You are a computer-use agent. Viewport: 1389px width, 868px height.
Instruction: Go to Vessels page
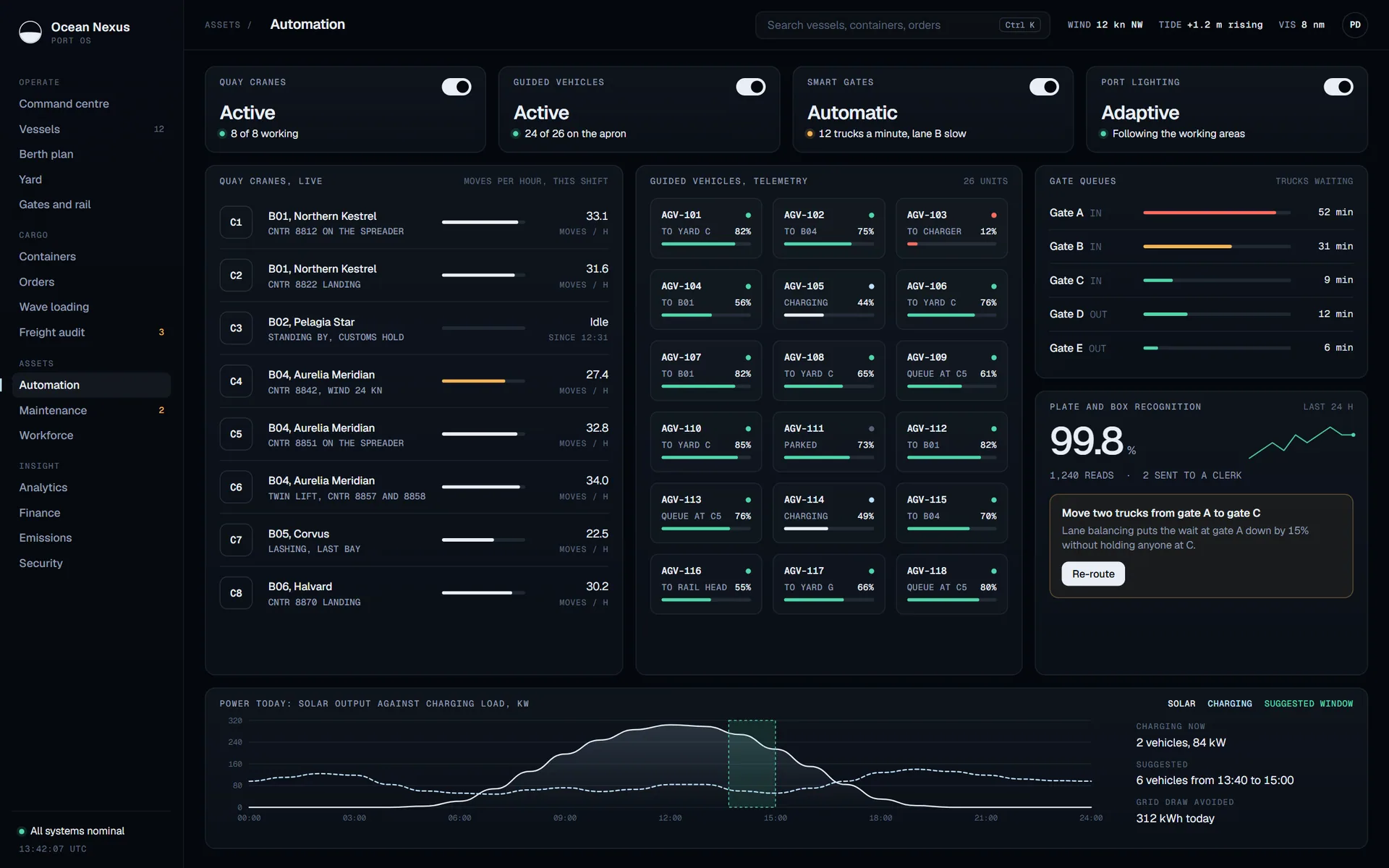tap(91, 129)
